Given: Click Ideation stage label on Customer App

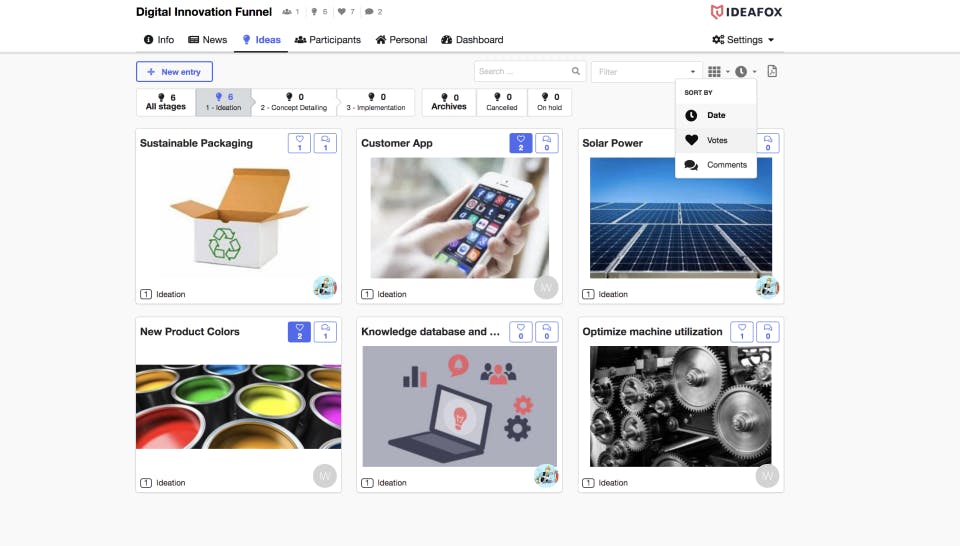Looking at the screenshot, I should [391, 294].
